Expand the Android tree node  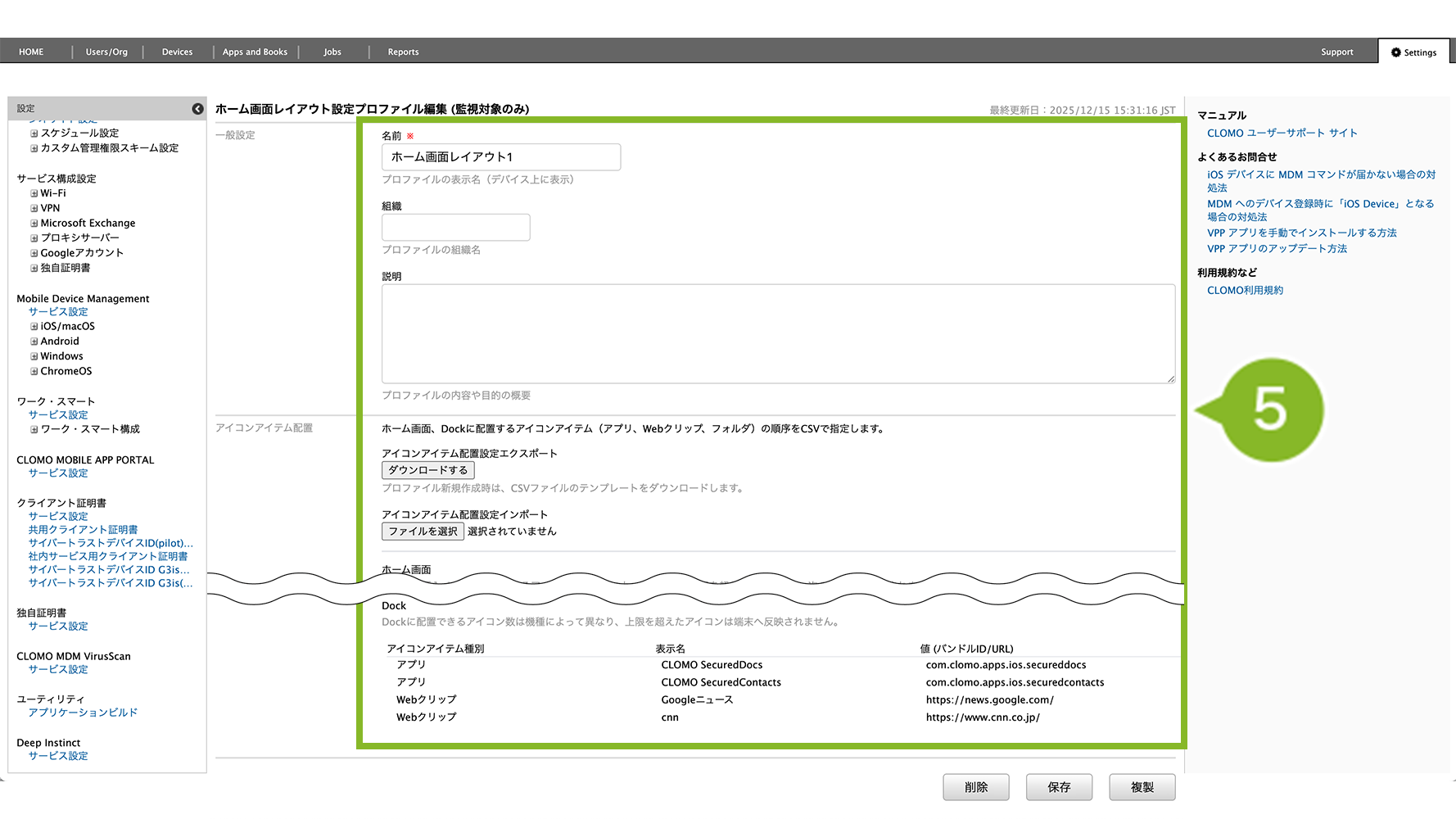point(34,342)
